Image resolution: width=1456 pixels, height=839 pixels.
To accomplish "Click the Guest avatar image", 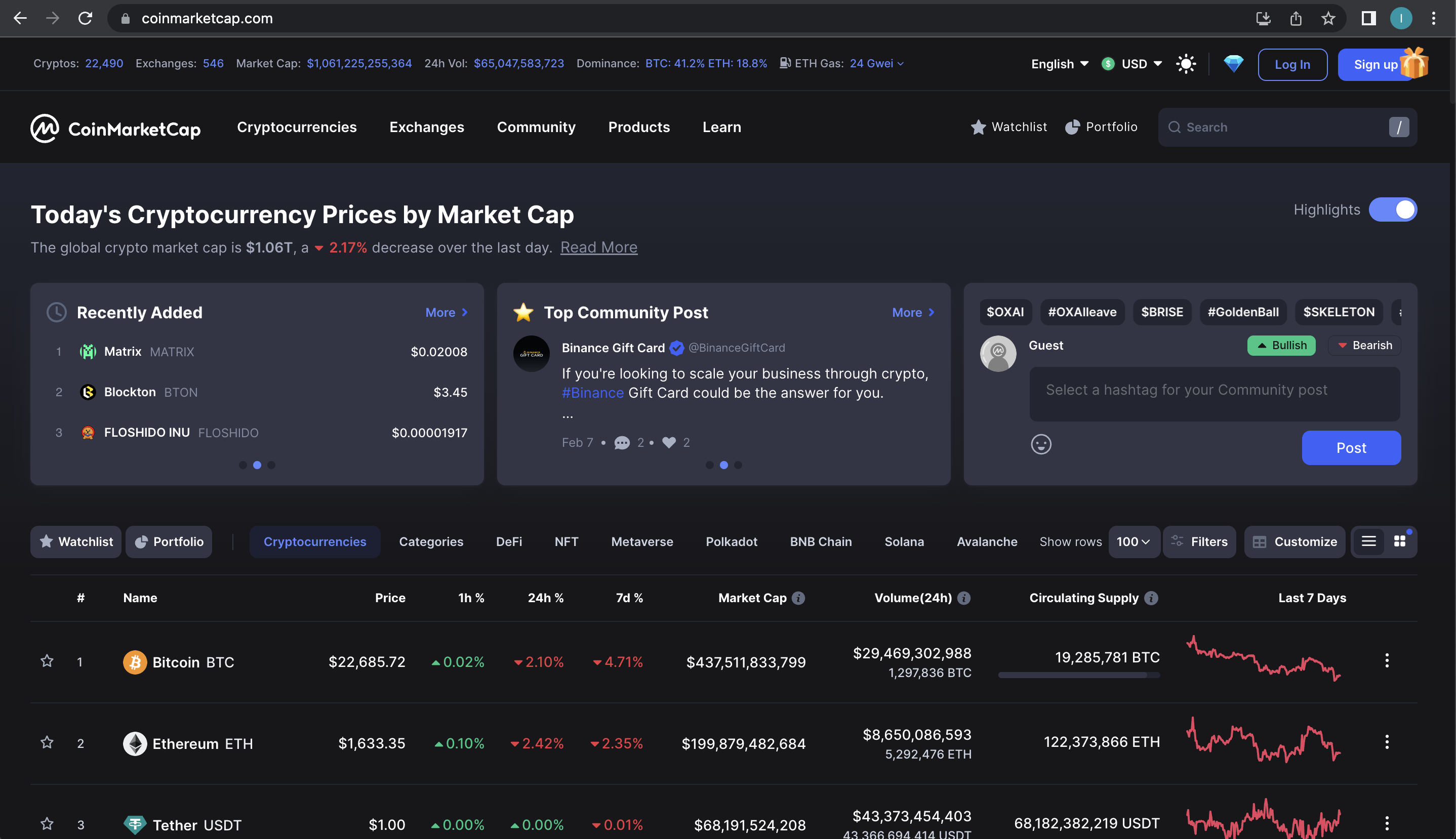I will 998,353.
